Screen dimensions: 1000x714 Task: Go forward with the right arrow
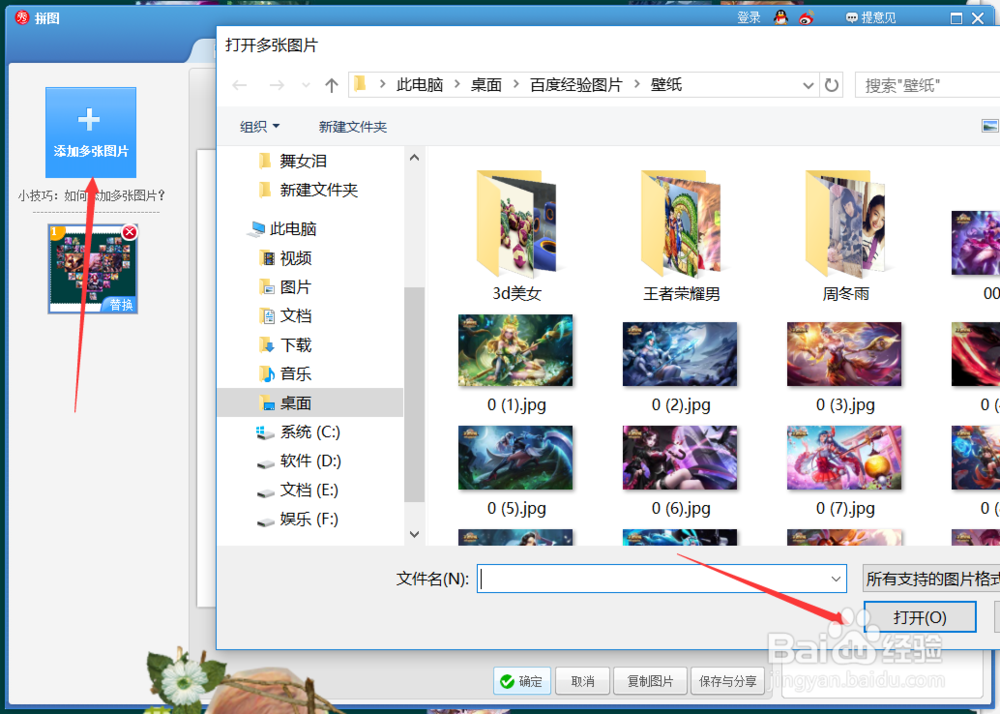point(277,85)
